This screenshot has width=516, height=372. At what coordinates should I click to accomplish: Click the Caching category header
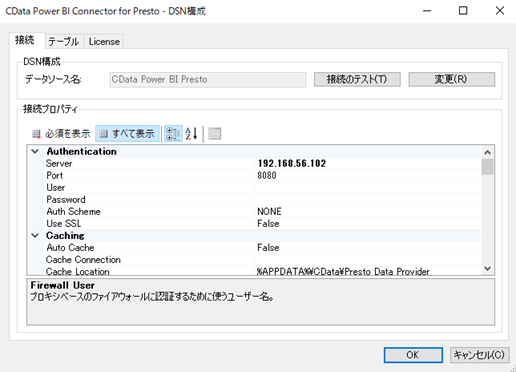click(65, 236)
